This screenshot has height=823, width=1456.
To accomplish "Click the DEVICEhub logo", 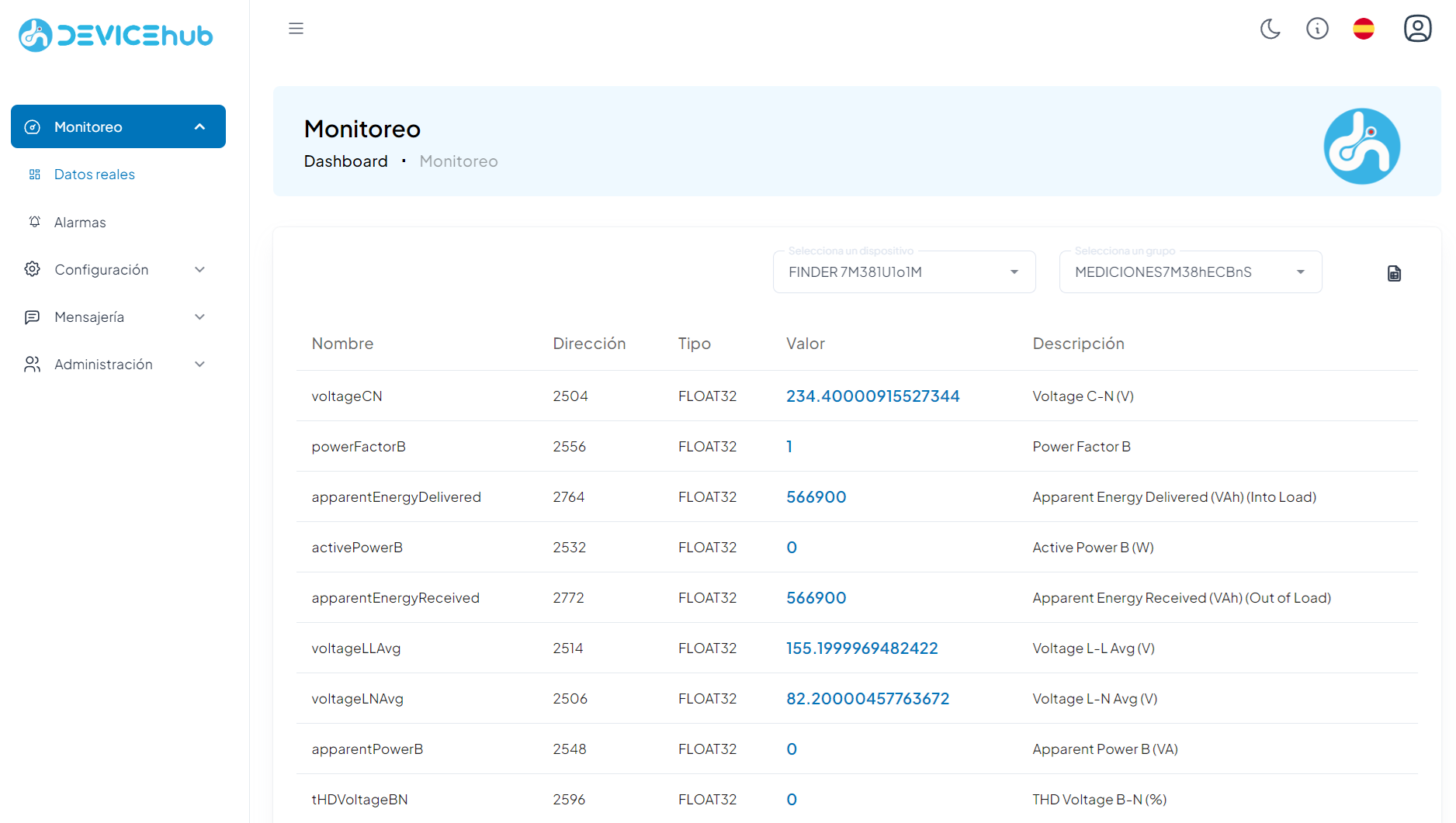I will click(x=115, y=35).
